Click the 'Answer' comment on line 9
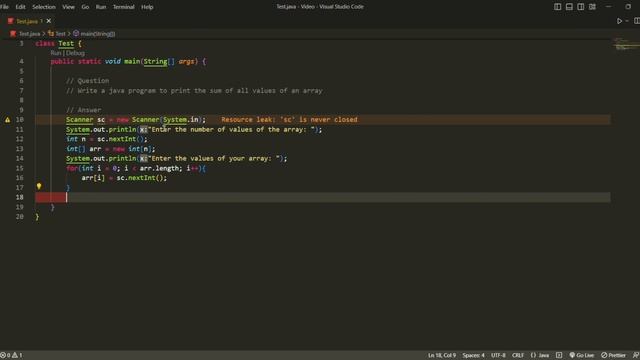 [83, 110]
